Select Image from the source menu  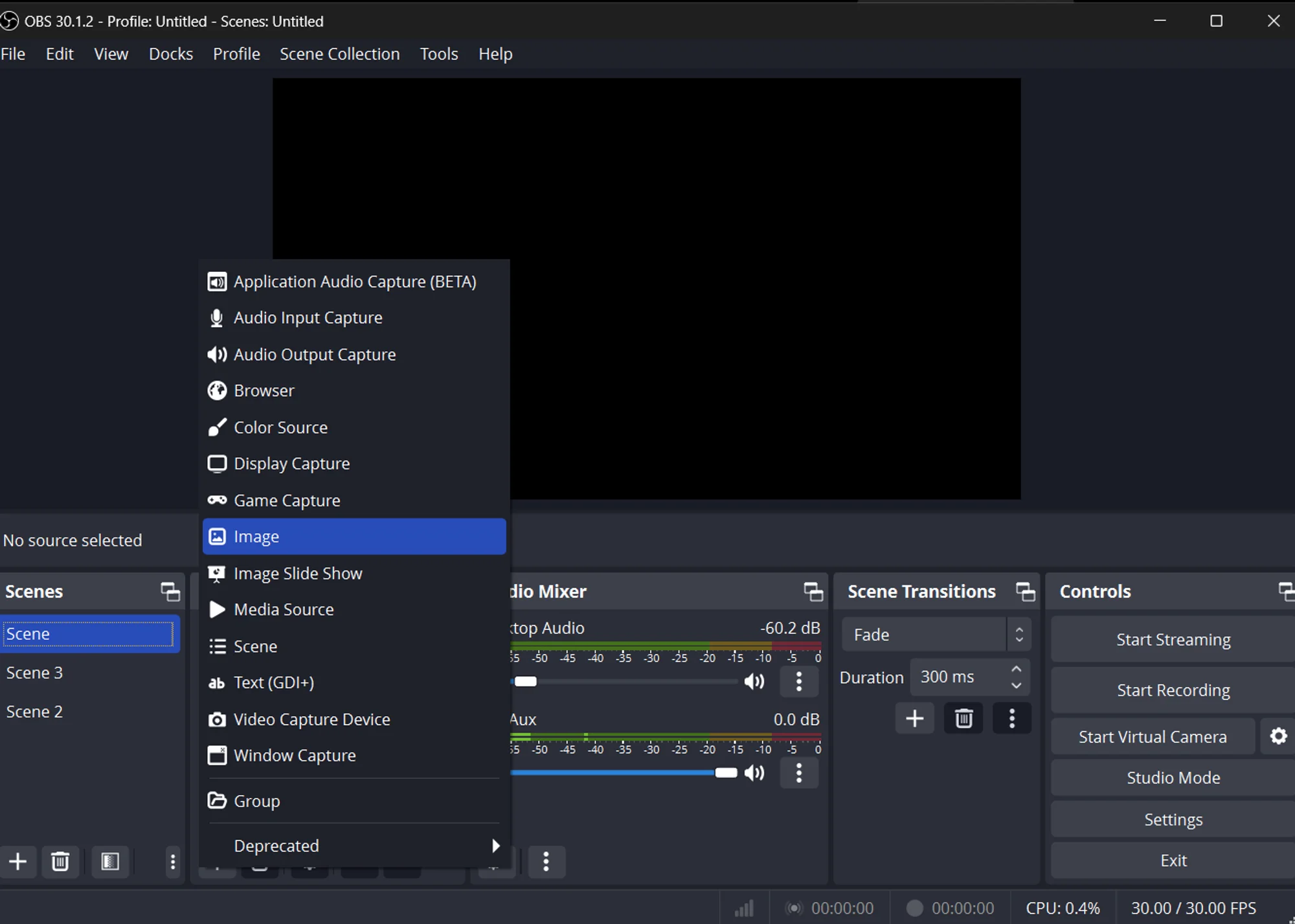tap(354, 537)
